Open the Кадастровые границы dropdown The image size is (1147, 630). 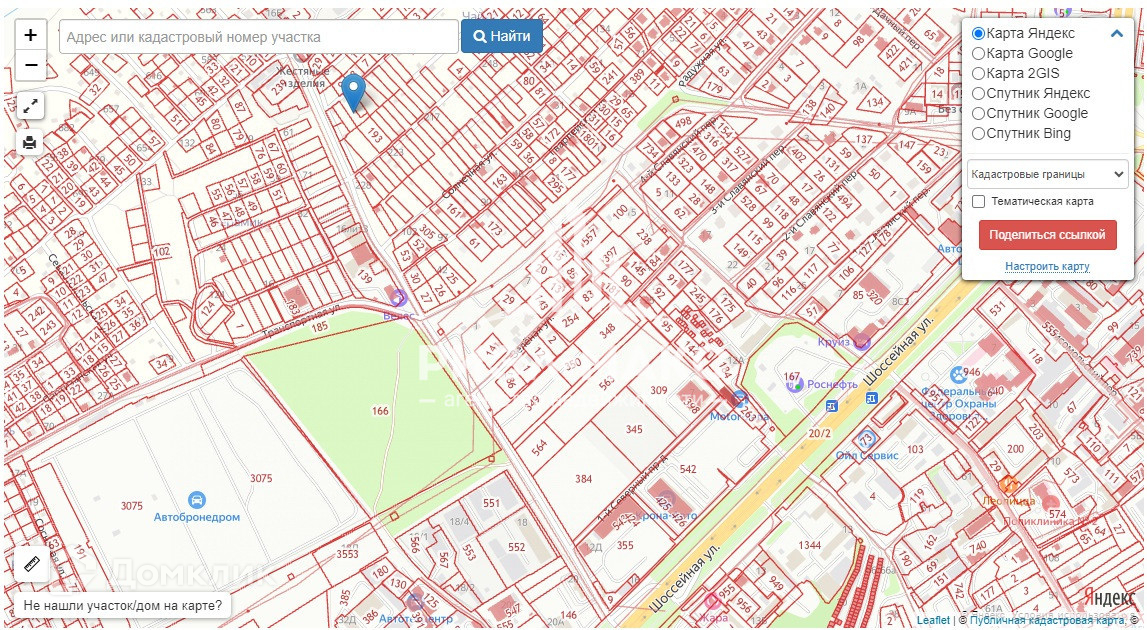click(1047, 174)
